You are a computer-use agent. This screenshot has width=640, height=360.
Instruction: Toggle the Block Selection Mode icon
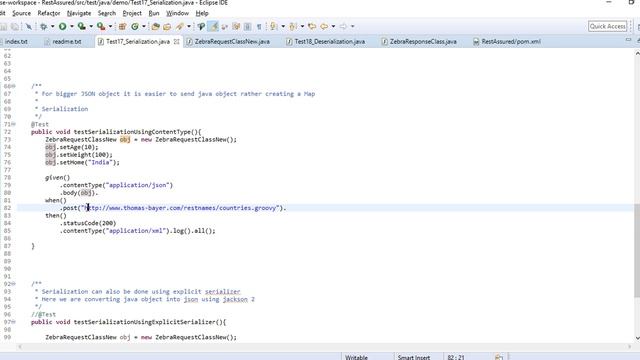point(247,27)
